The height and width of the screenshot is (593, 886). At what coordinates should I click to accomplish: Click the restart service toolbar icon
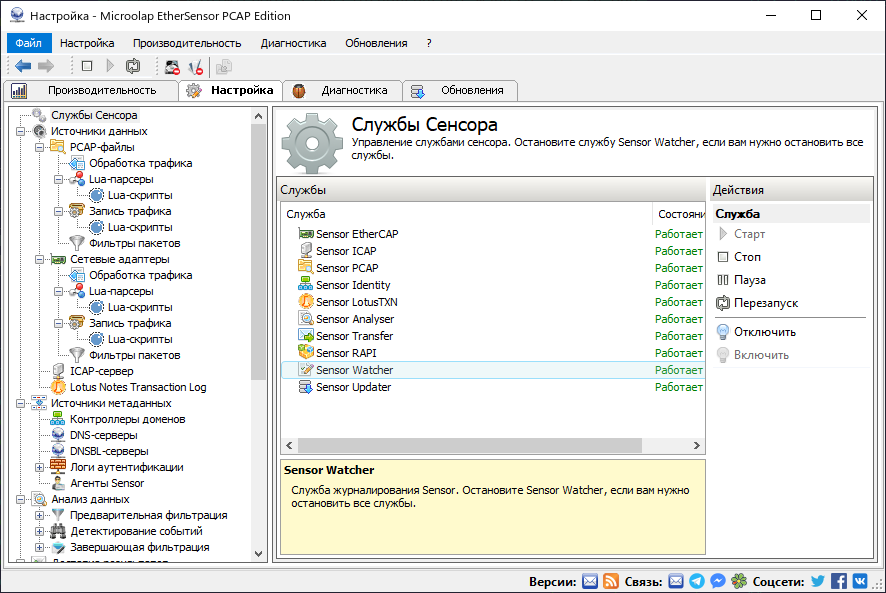(133, 66)
